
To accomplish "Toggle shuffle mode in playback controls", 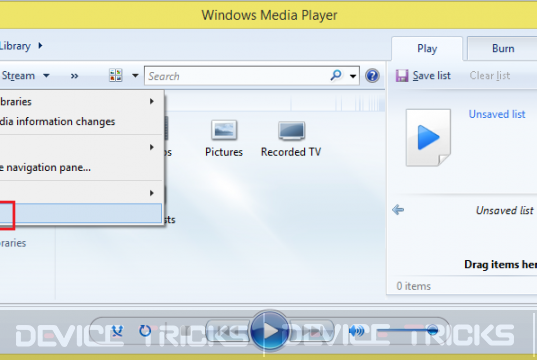I will pyautogui.click(x=117, y=331).
